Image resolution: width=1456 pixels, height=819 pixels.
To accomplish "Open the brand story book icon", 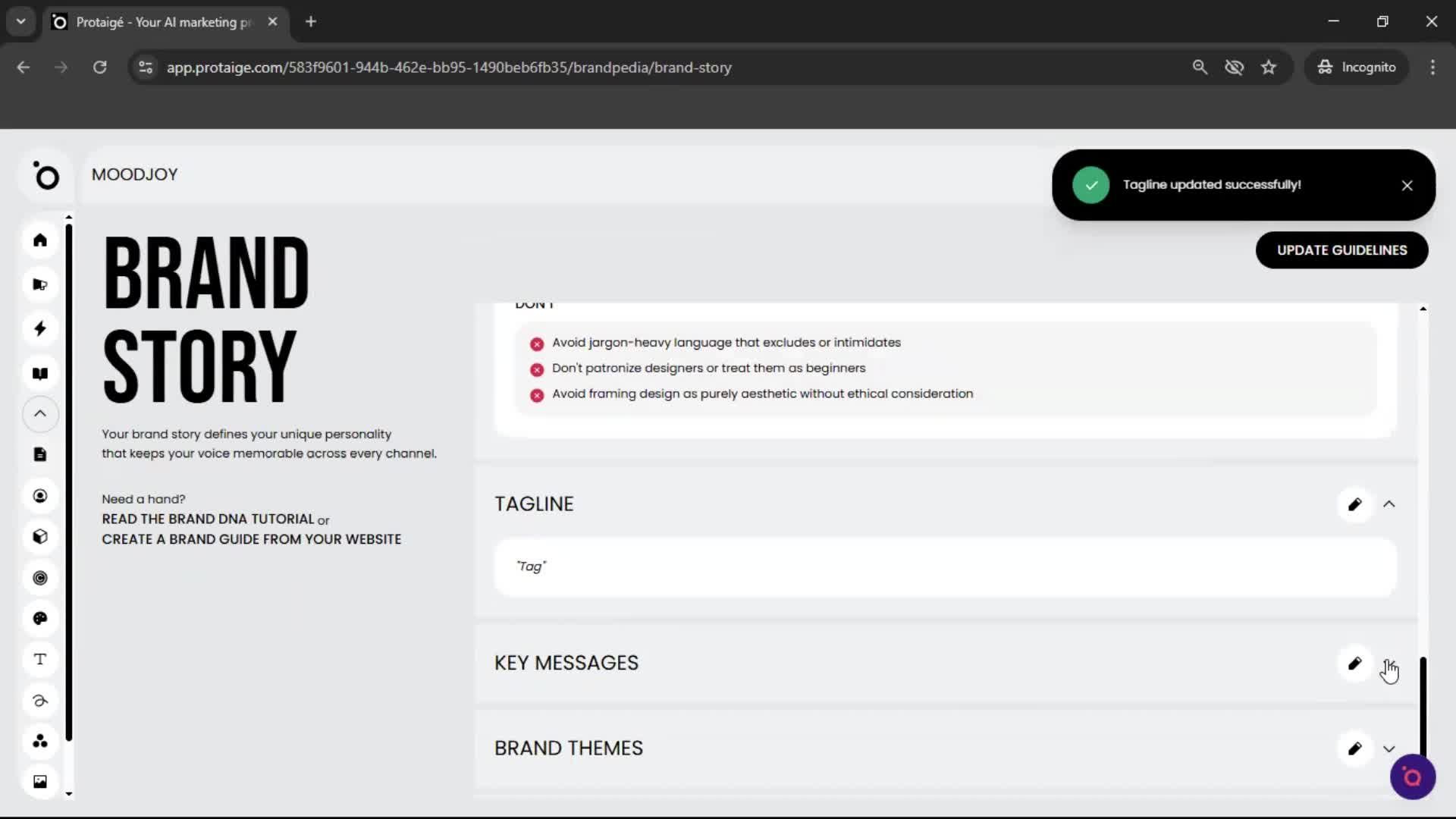I will point(39,373).
